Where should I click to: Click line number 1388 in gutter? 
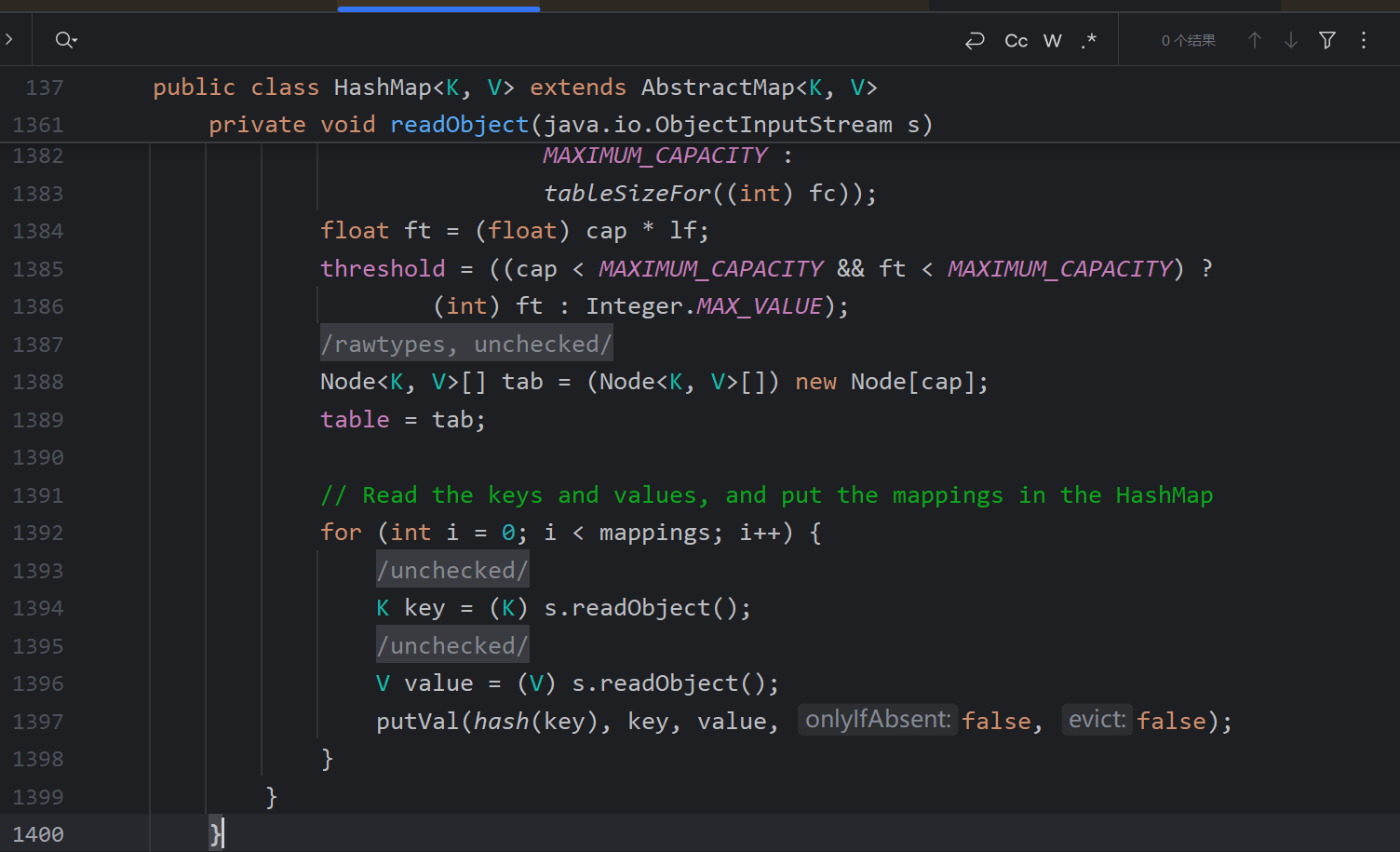38,382
